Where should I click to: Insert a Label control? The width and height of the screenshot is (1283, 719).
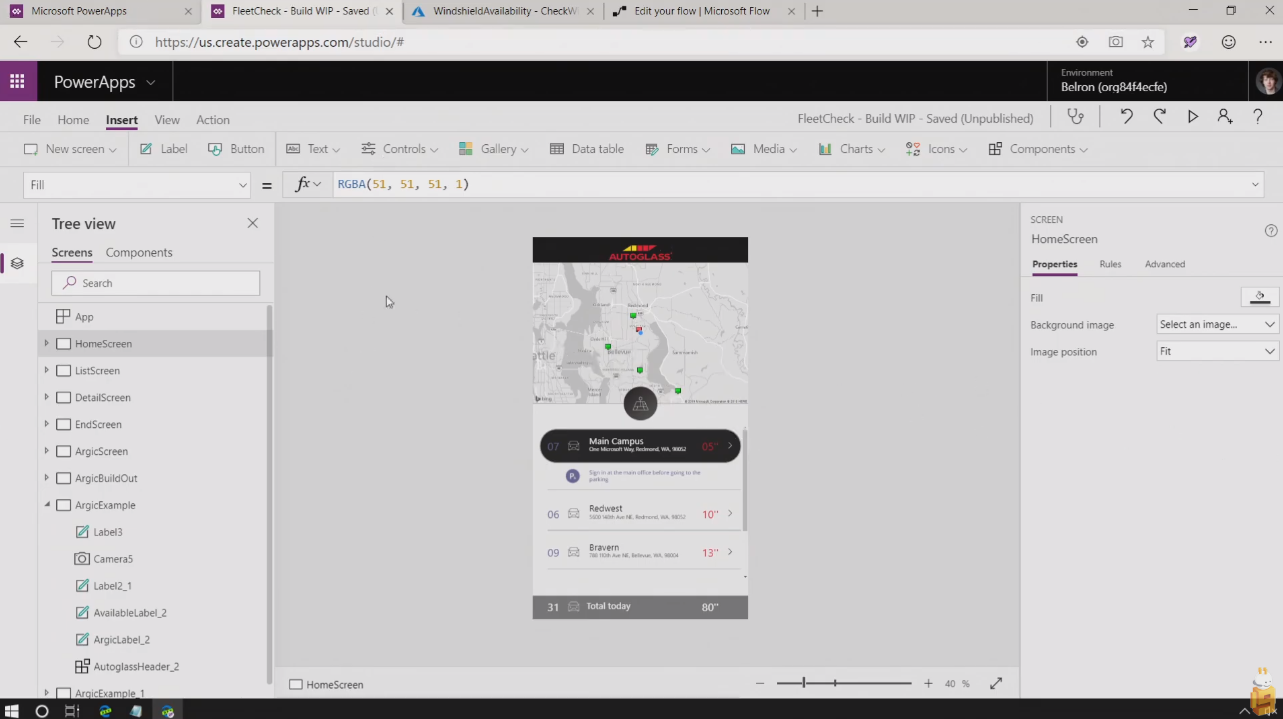(x=164, y=149)
